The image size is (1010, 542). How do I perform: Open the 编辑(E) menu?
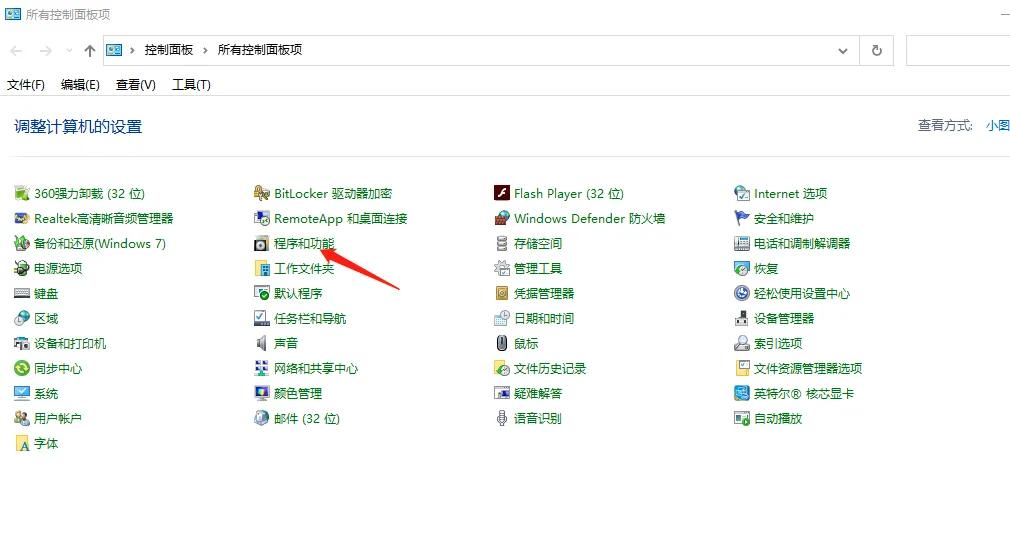pos(80,85)
